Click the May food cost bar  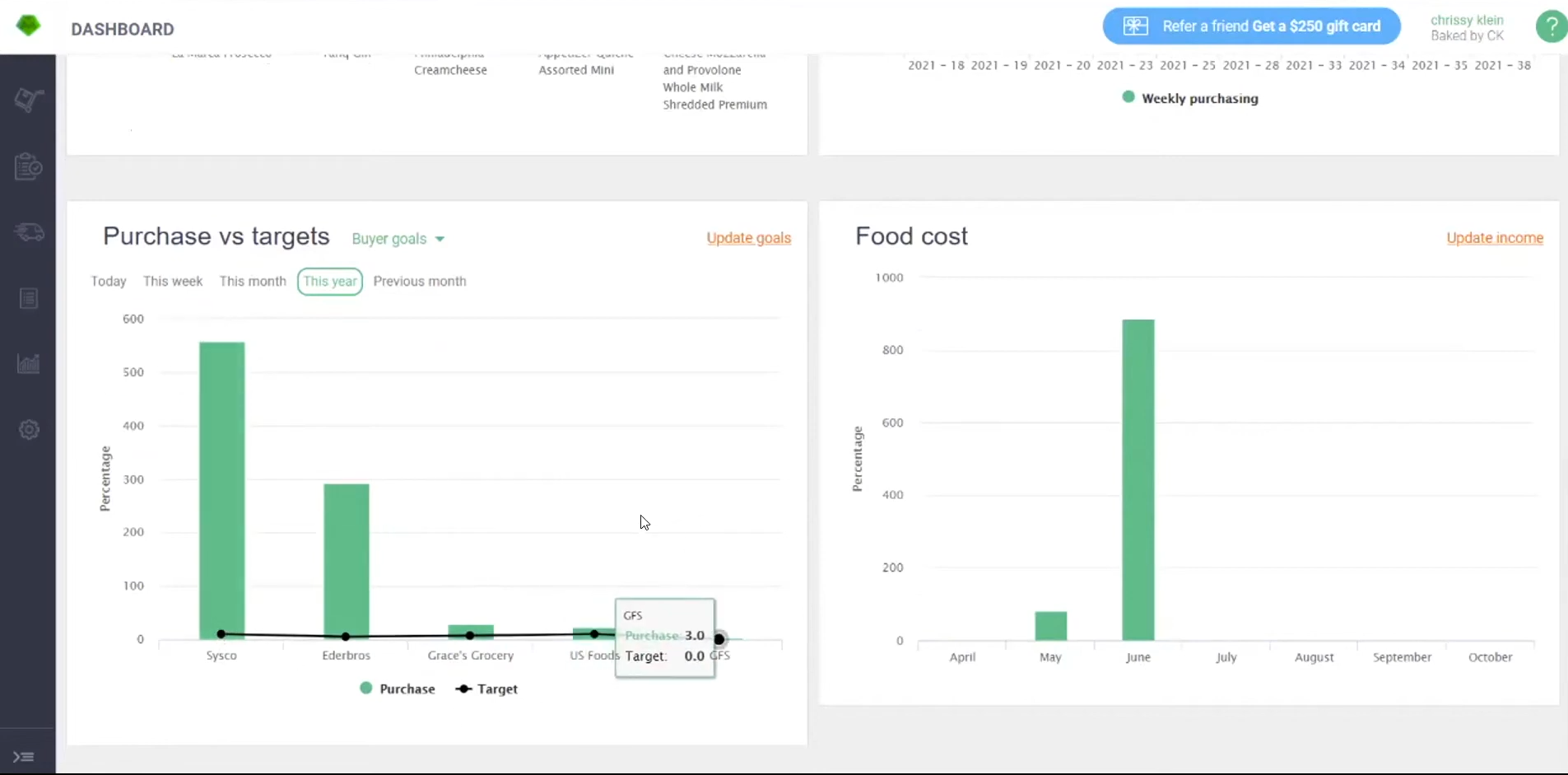(1051, 626)
